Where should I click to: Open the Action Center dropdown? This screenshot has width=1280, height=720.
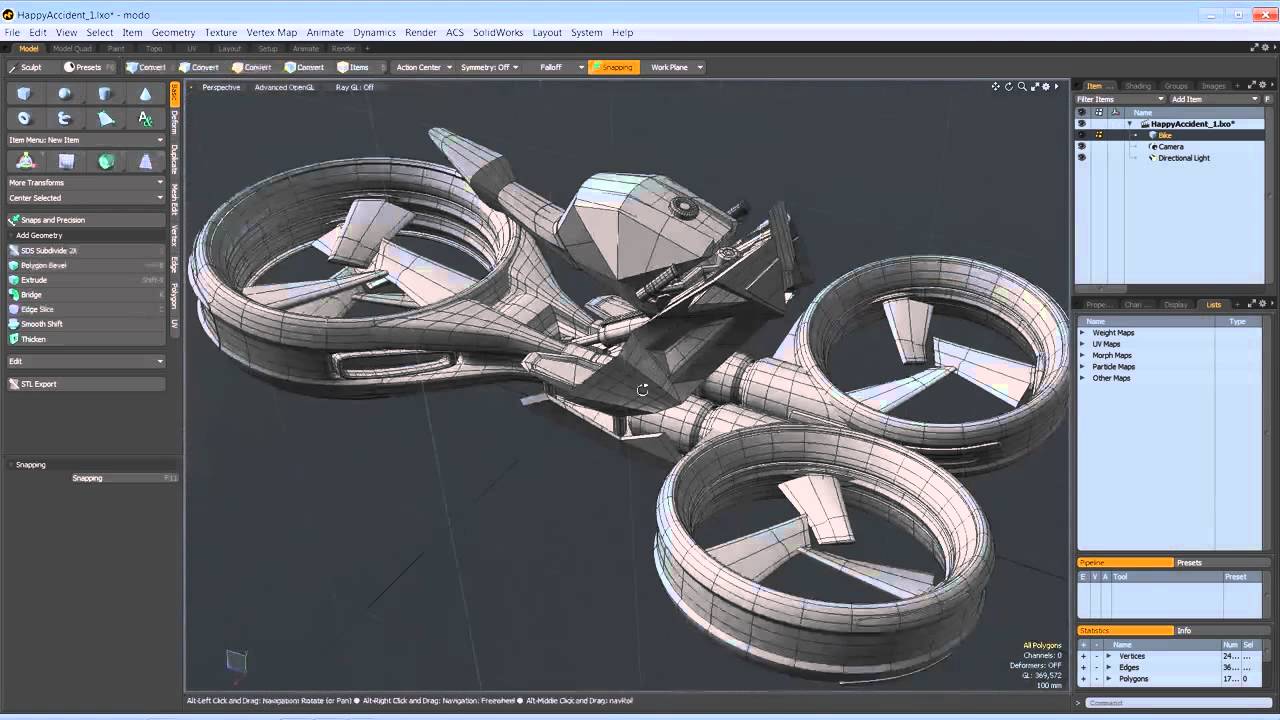click(x=424, y=67)
